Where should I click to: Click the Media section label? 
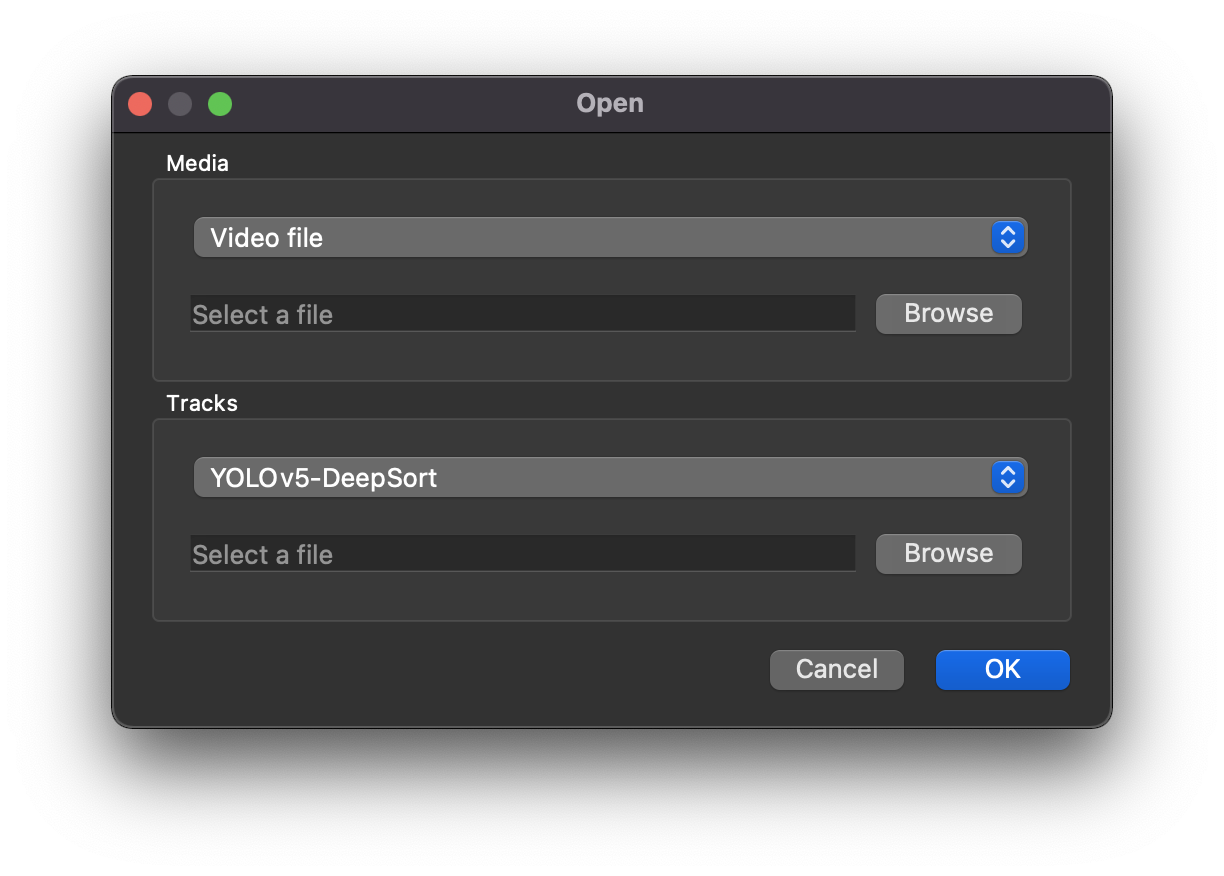coord(197,163)
